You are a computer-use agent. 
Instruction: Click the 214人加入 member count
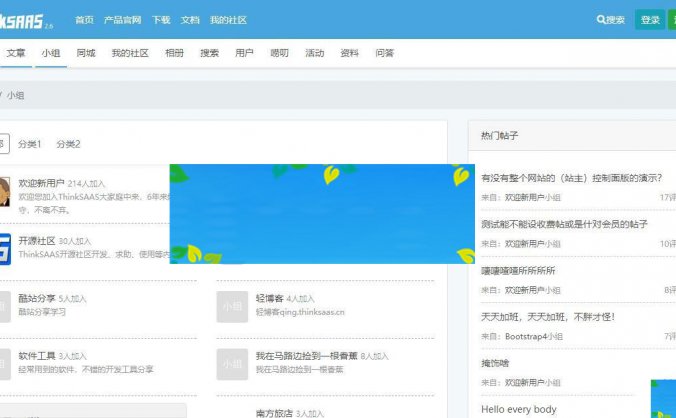click(86, 184)
